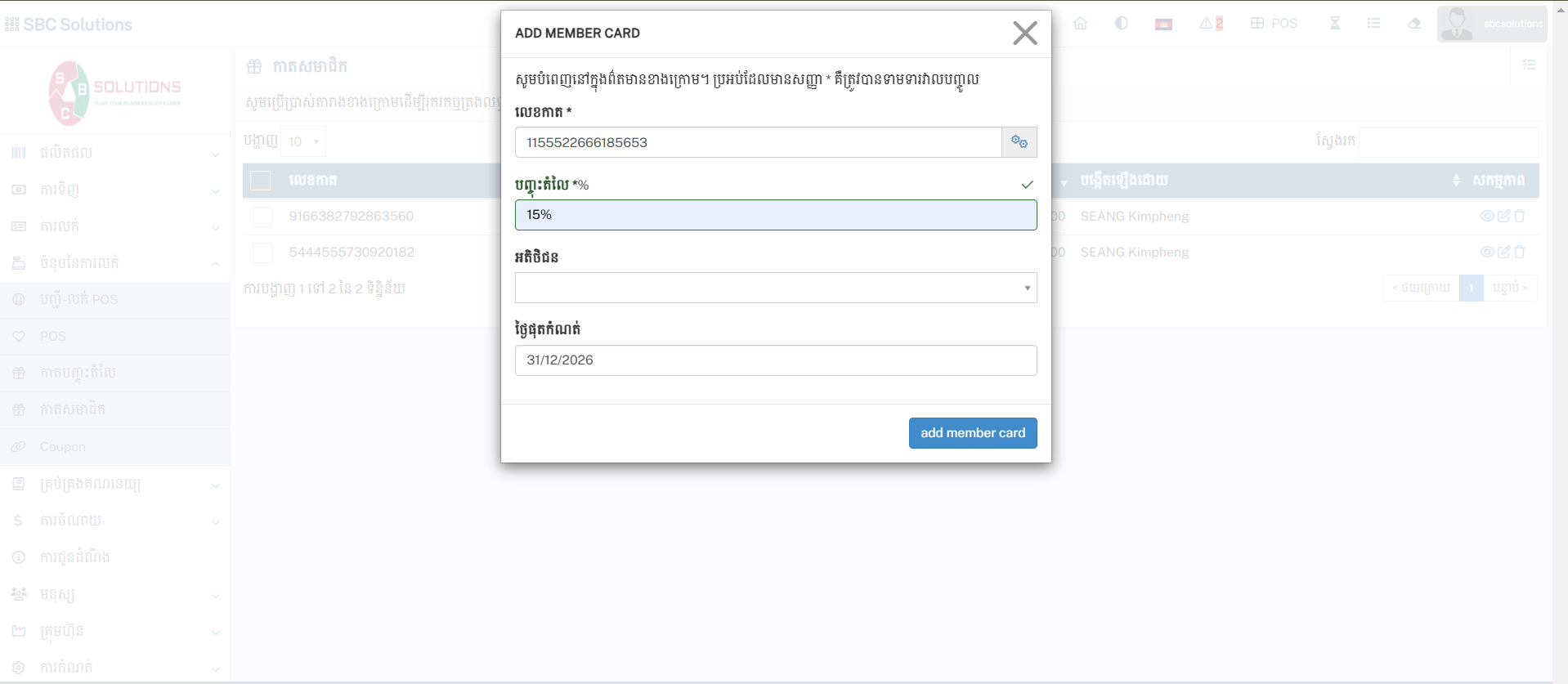Open the POS link in top bar
The width and height of the screenshot is (1568, 684).
(x=1274, y=24)
